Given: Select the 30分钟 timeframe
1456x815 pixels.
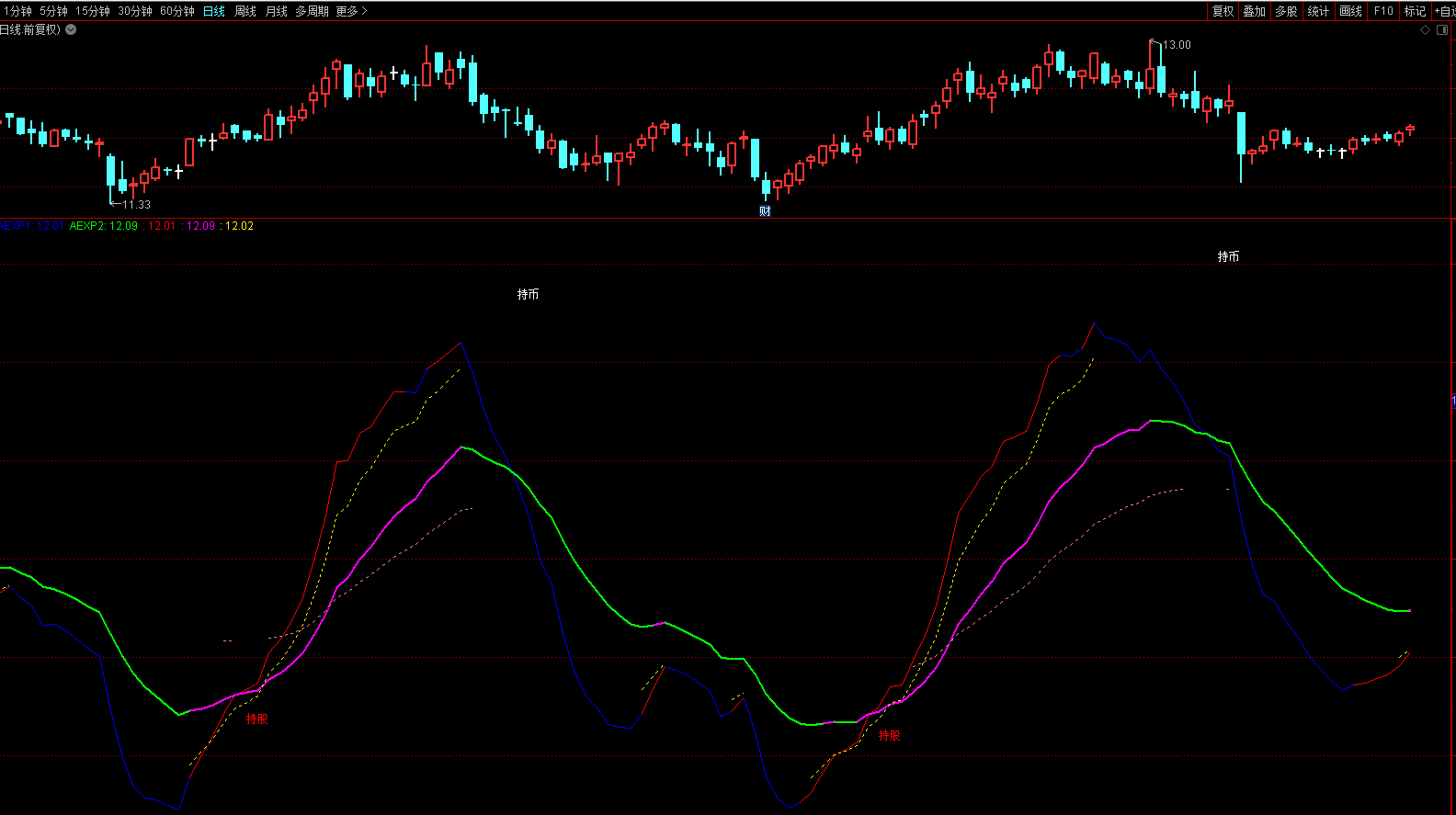Looking at the screenshot, I should [135, 11].
